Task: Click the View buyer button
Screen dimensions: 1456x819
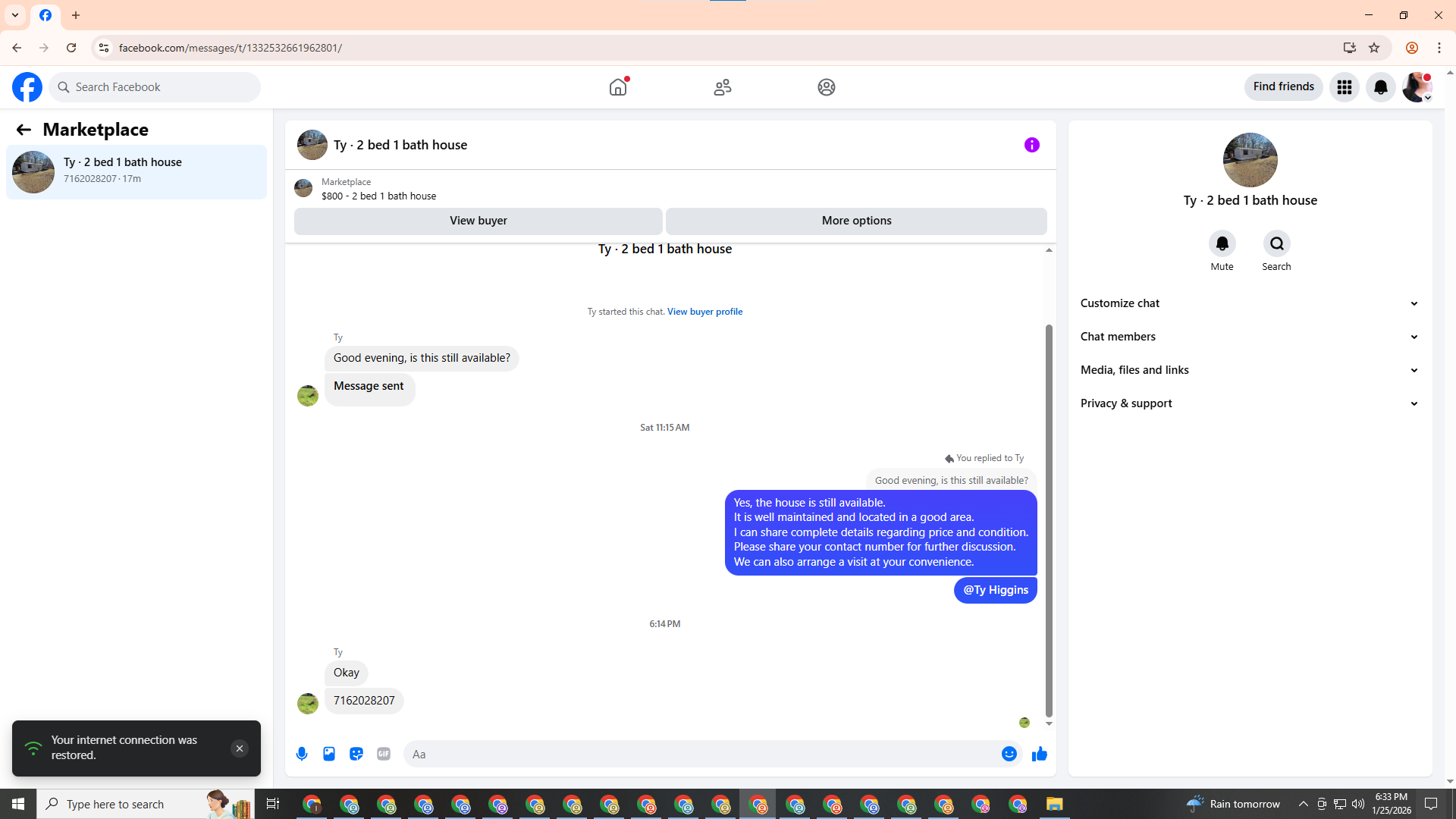Action: point(479,221)
